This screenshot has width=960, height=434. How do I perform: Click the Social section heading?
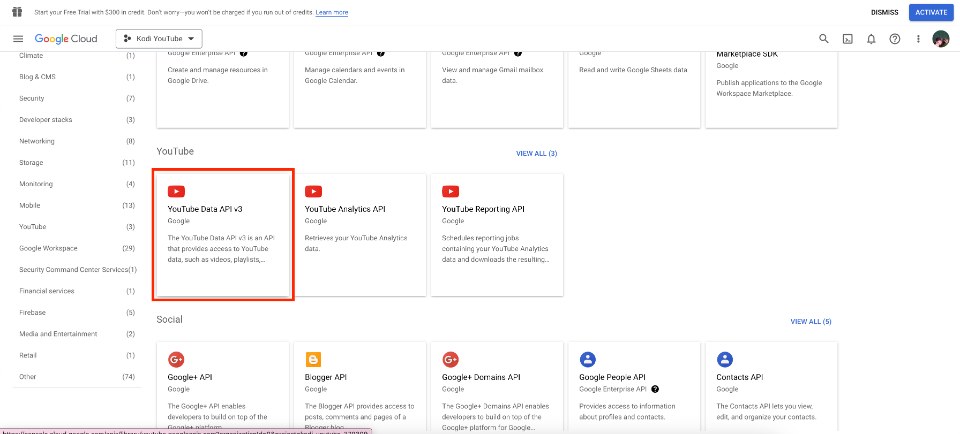point(170,320)
